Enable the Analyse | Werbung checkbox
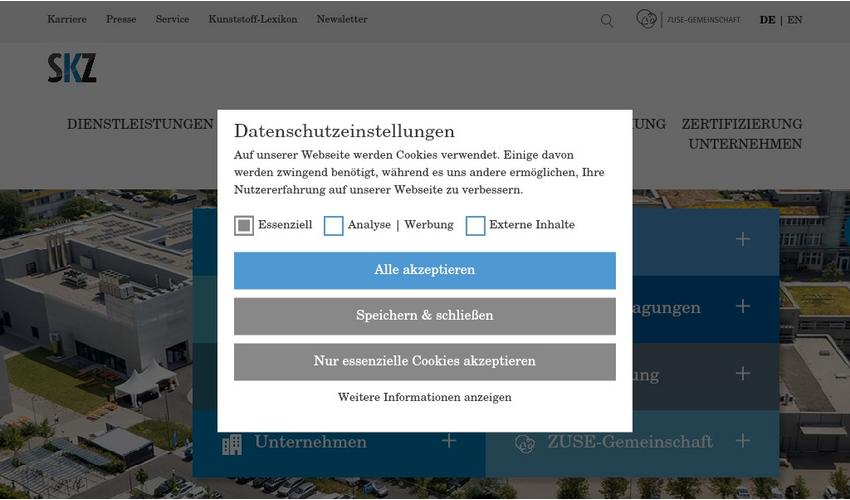850x500 pixels. (x=333, y=226)
